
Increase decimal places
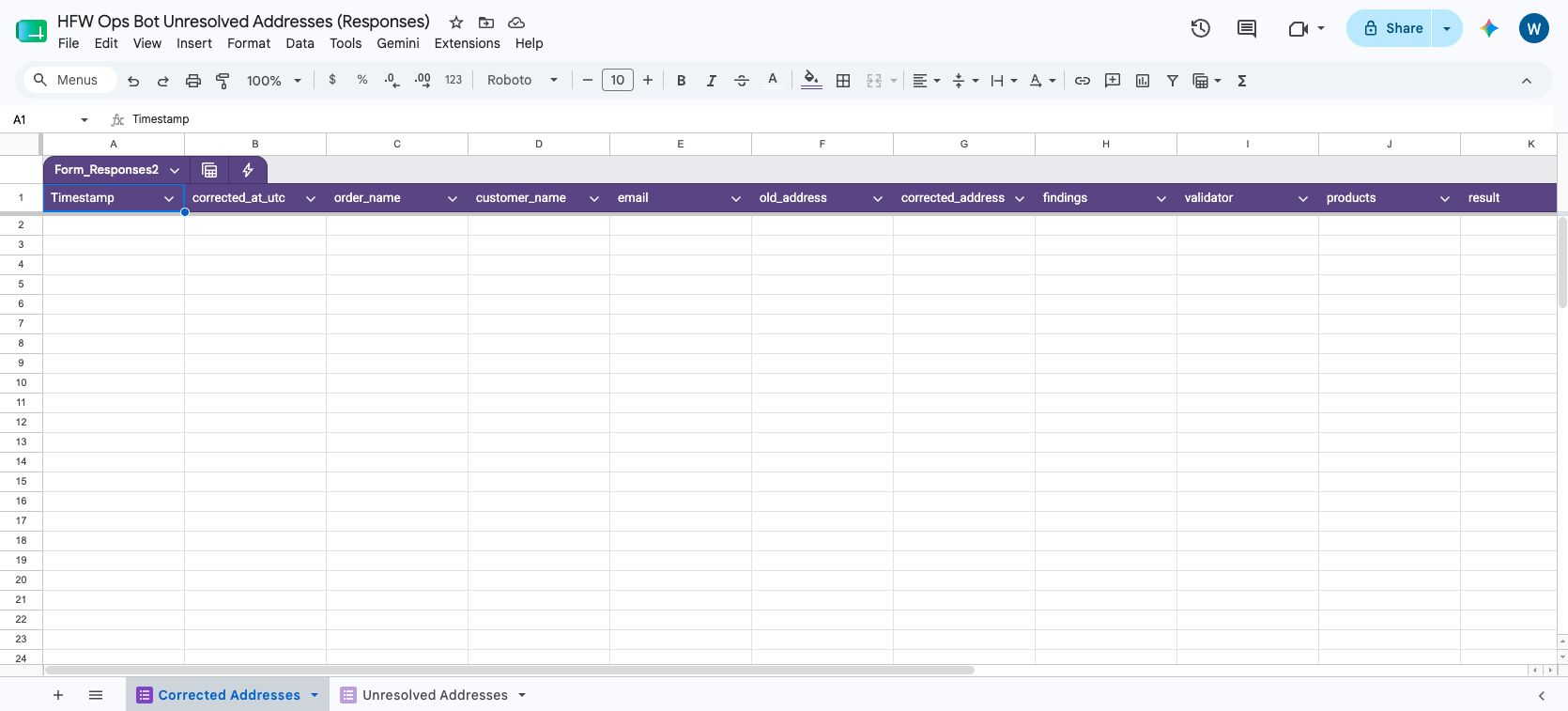(423, 80)
